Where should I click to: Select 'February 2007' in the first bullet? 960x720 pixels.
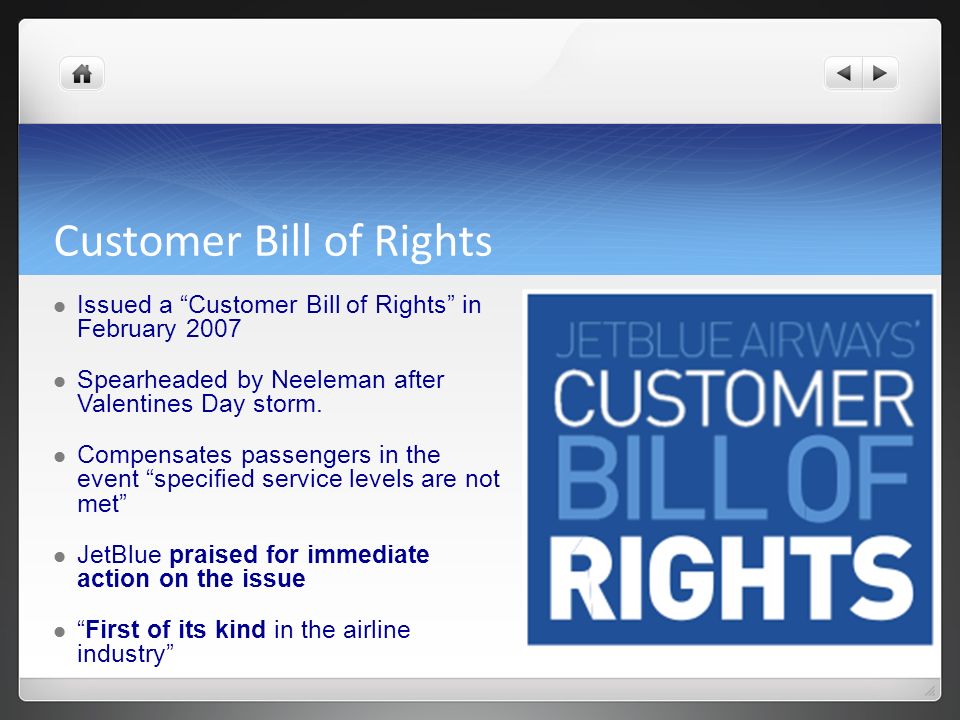[159, 329]
